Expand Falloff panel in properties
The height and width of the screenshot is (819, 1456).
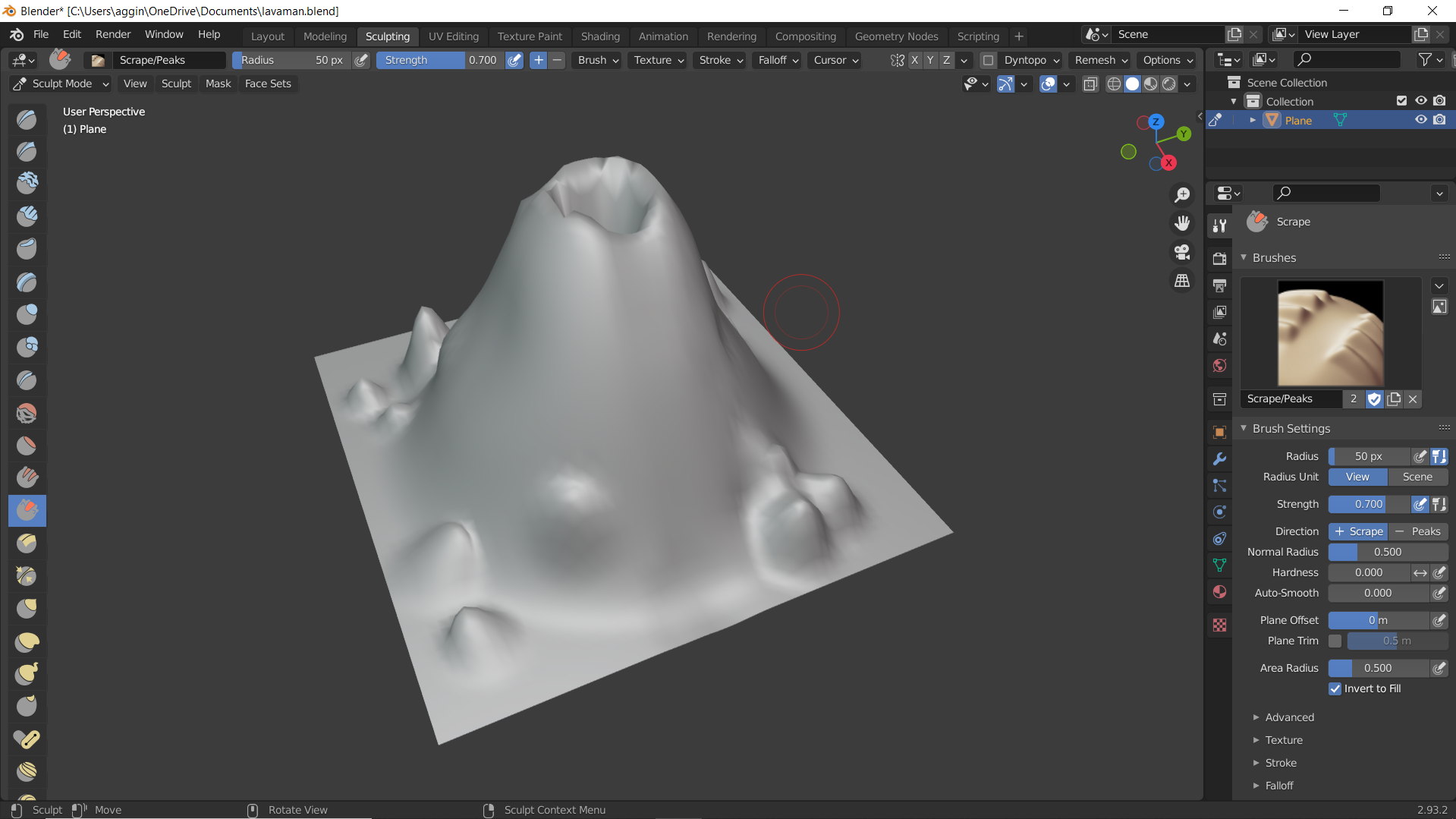[x=1279, y=786]
